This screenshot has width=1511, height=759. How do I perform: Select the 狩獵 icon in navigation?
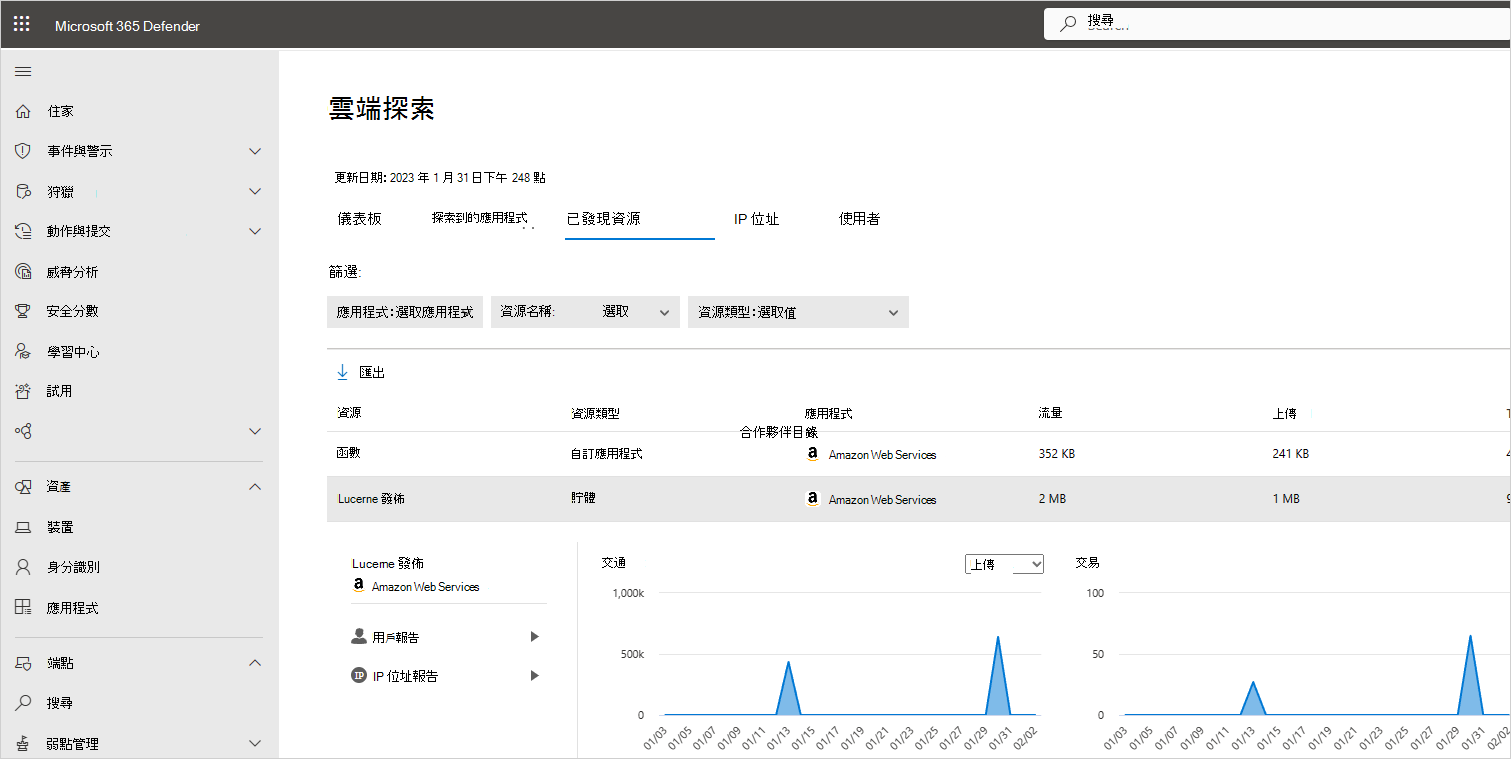point(22,190)
